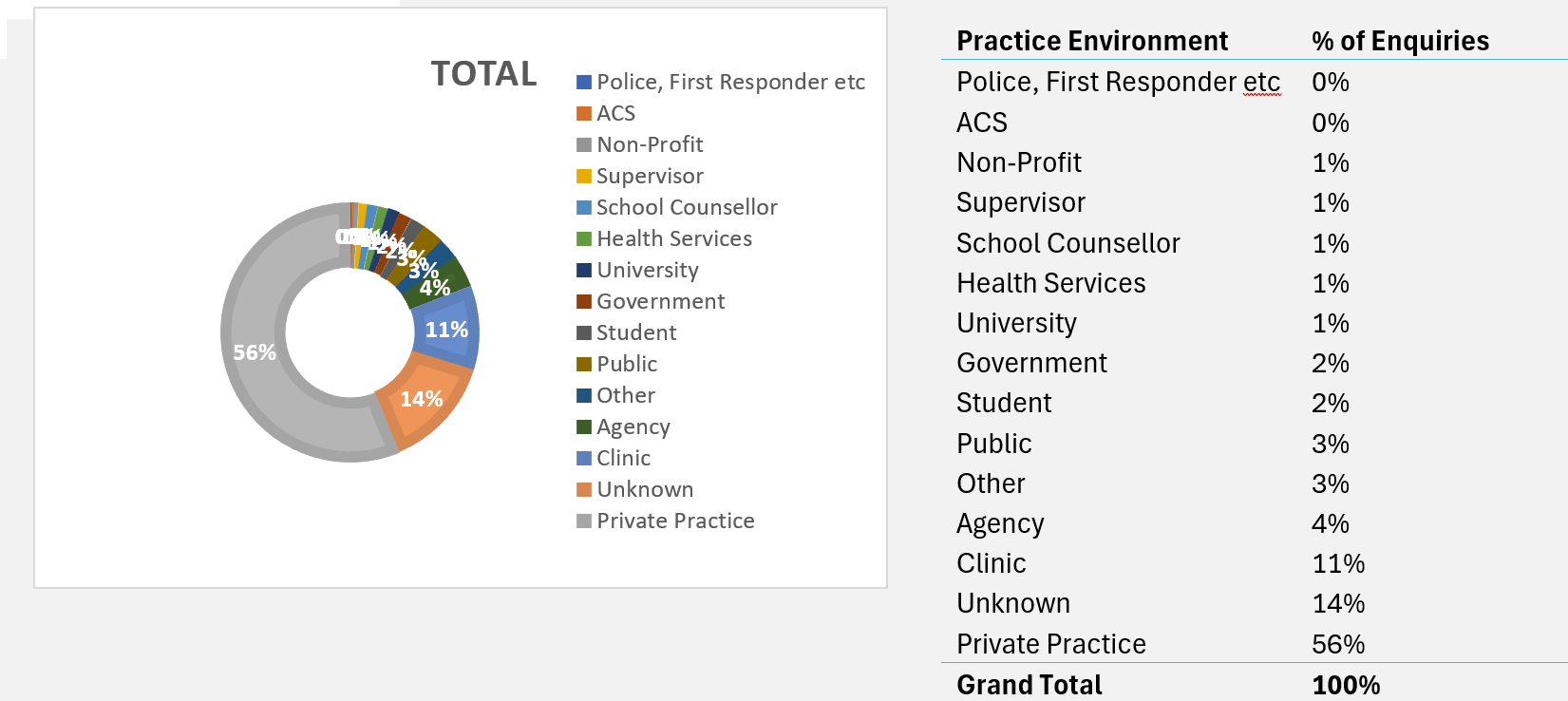Image resolution: width=1568 pixels, height=701 pixels.
Task: Click the blue Police, First Responder legend swatch
Action: (x=584, y=83)
